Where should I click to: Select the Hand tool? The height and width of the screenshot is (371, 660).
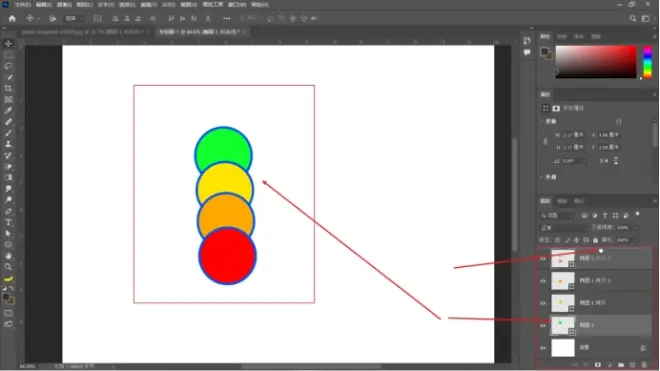[x=8, y=256]
